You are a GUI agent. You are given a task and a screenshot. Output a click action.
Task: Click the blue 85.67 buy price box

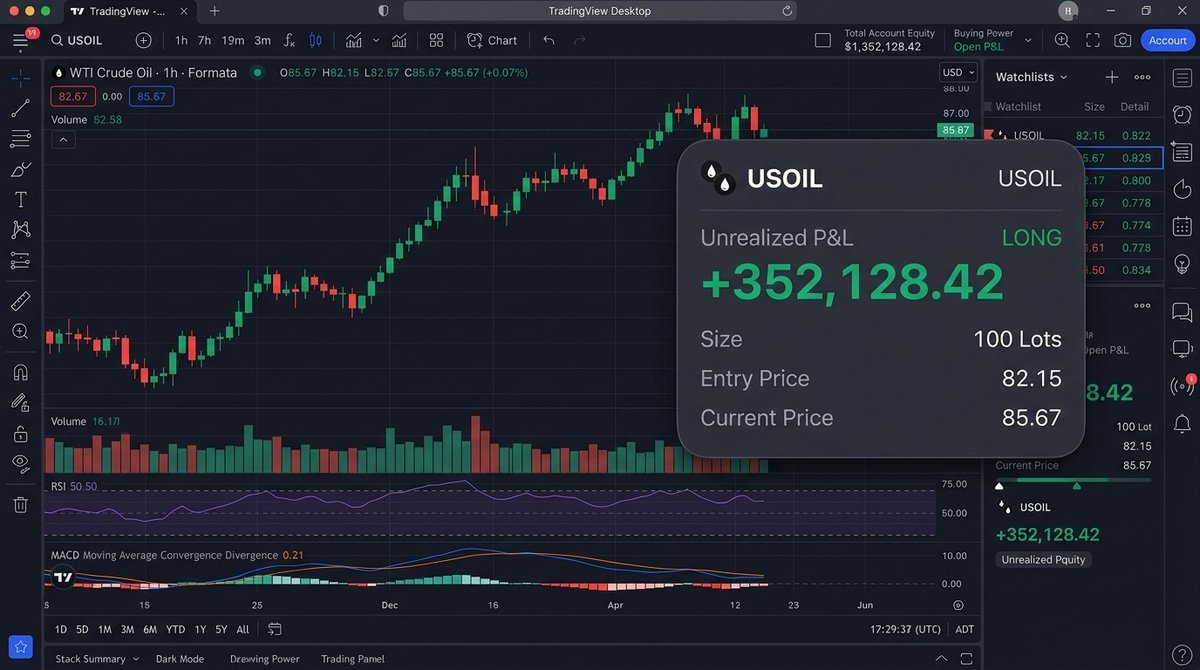click(x=151, y=96)
